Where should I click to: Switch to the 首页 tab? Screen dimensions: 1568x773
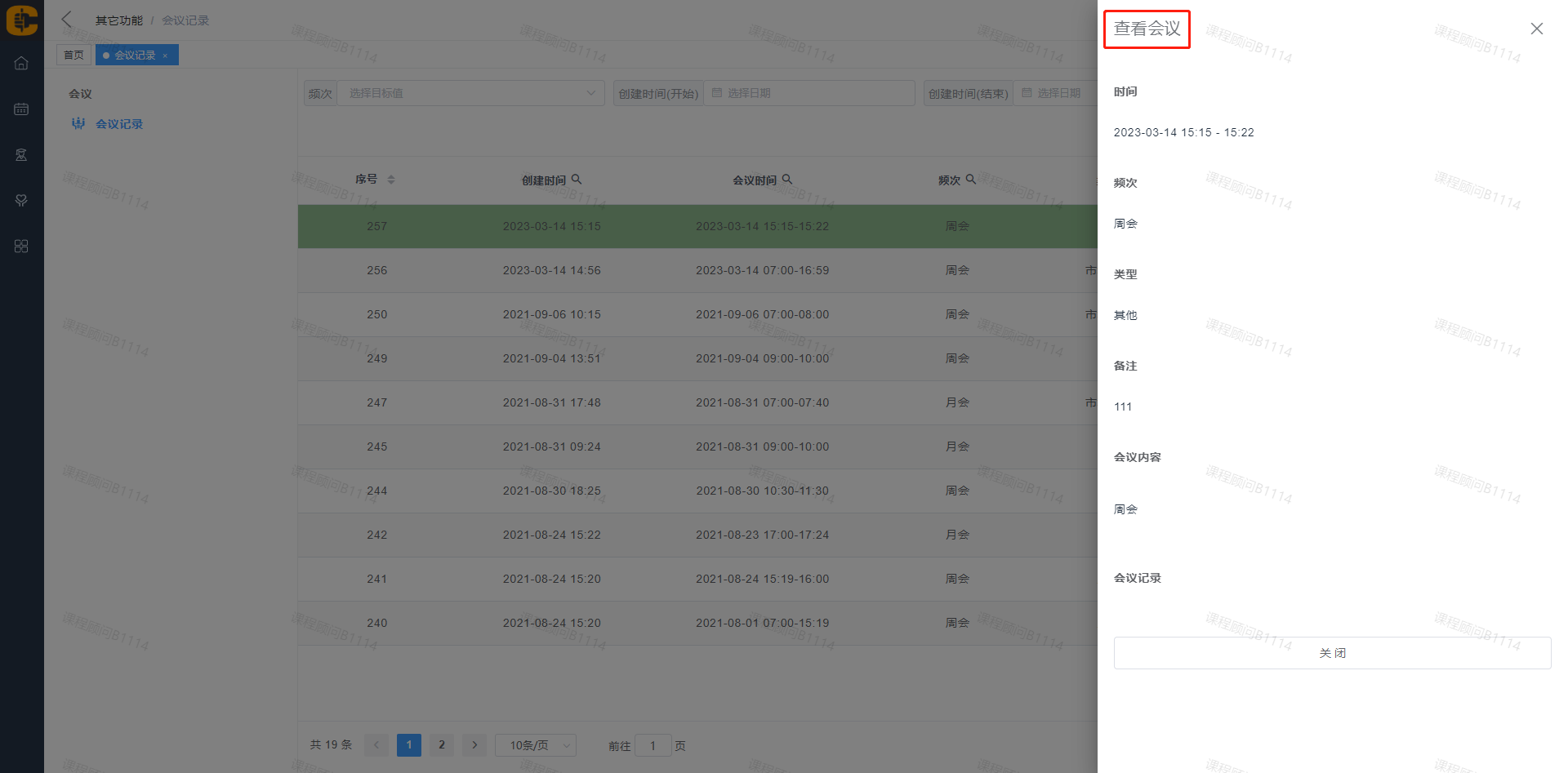(x=73, y=56)
